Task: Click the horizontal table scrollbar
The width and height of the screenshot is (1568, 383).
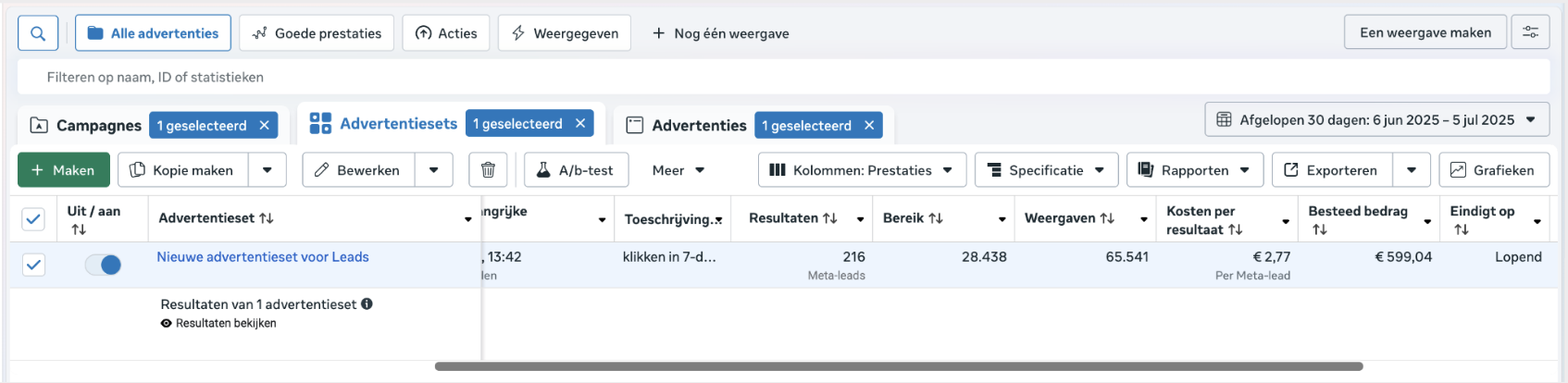Action: click(899, 366)
